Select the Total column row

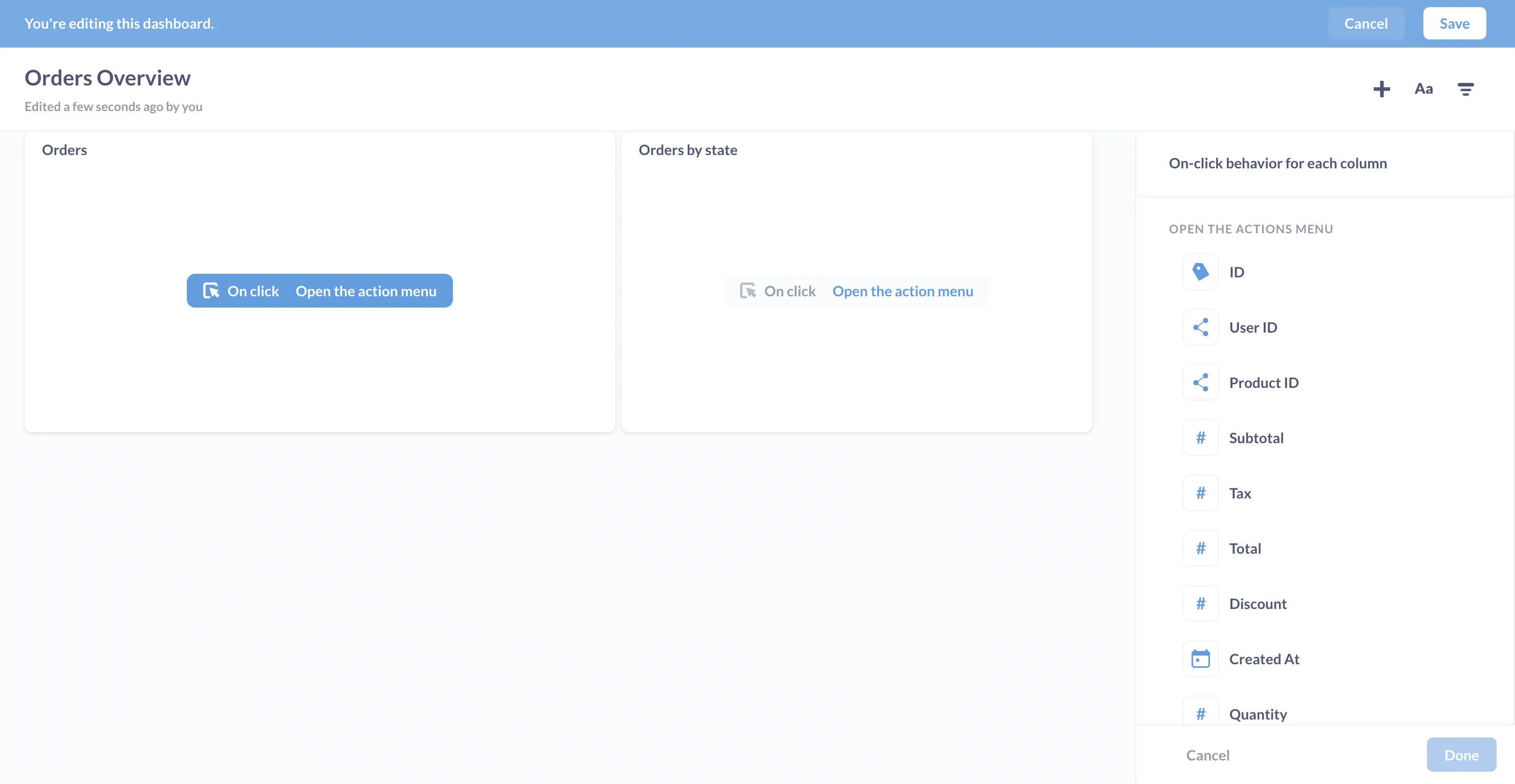coord(1245,548)
